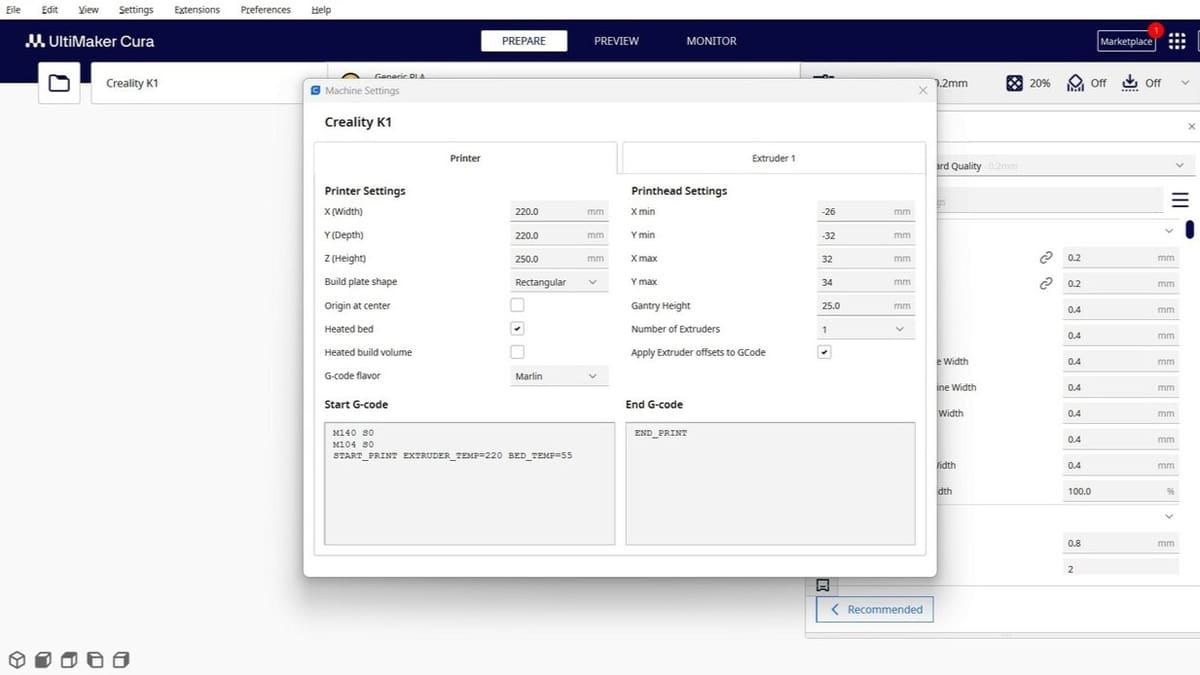Open the G-code flavor dropdown
This screenshot has width=1200, height=675.
point(558,376)
